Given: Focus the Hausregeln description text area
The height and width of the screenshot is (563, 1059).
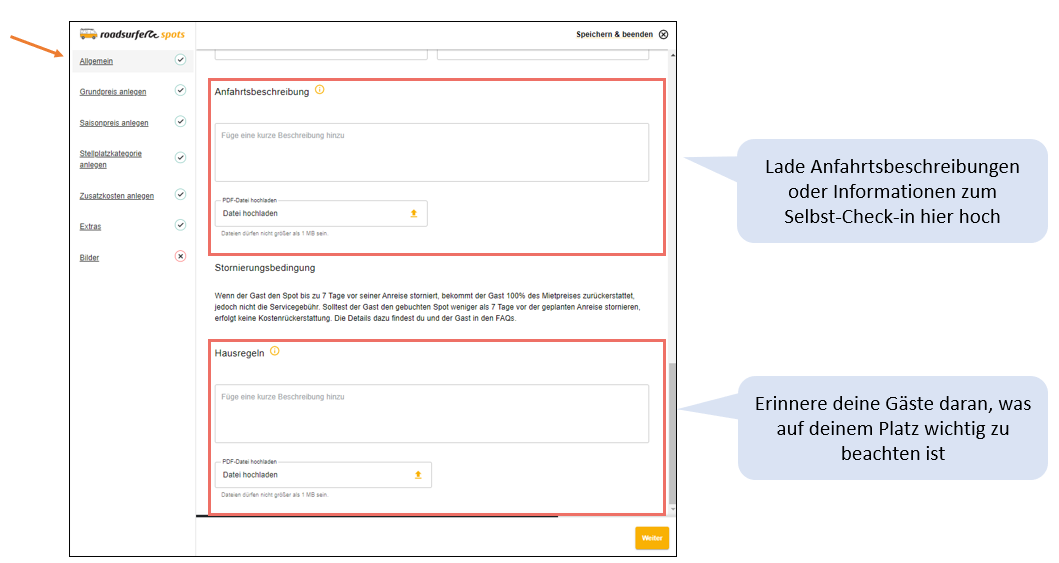Looking at the screenshot, I should (432, 414).
